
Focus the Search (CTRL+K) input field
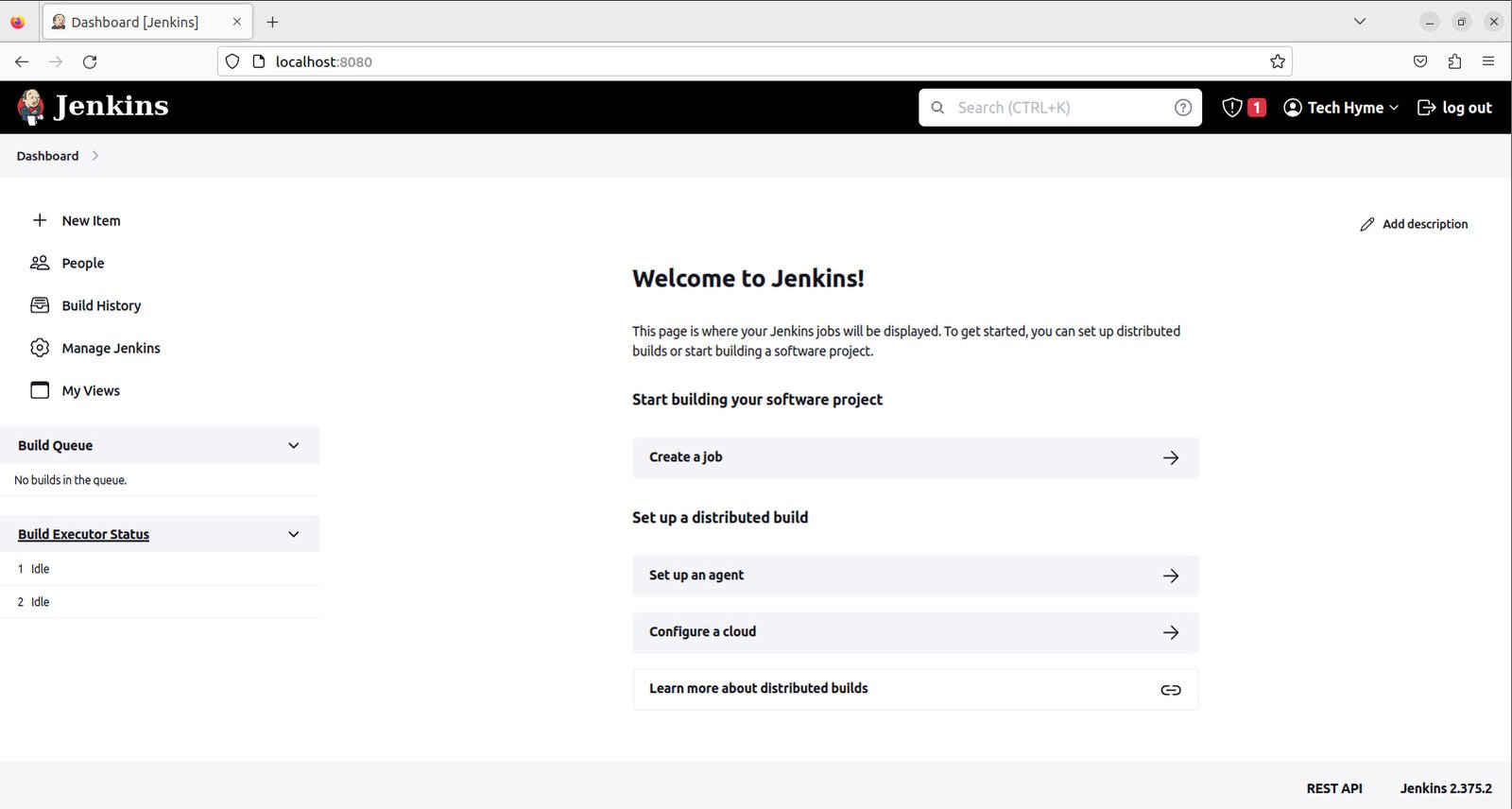click(1060, 108)
